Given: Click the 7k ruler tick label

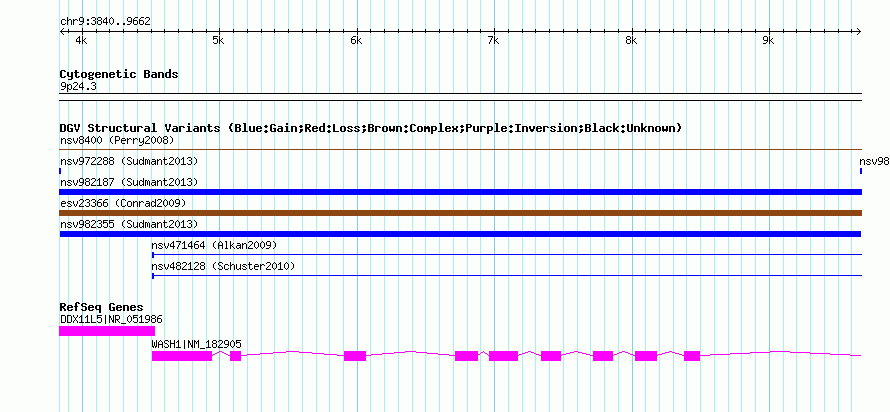Looking at the screenshot, I should 493,40.
